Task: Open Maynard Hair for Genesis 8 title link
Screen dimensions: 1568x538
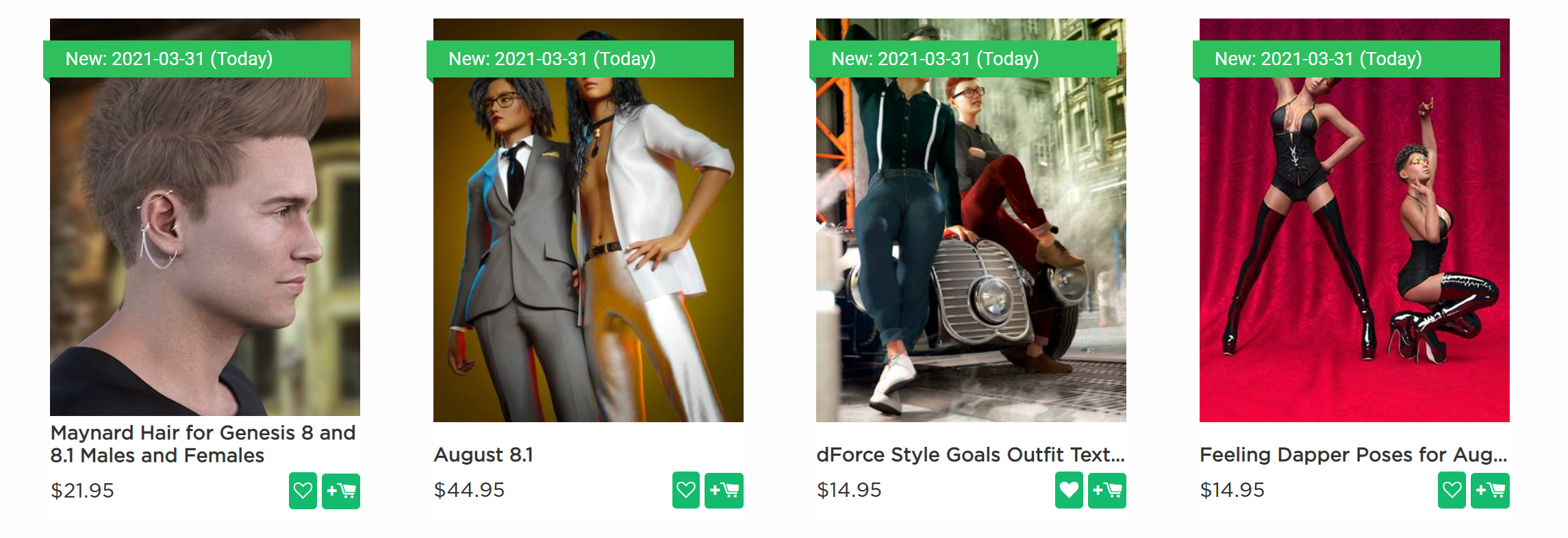Action: [x=203, y=444]
